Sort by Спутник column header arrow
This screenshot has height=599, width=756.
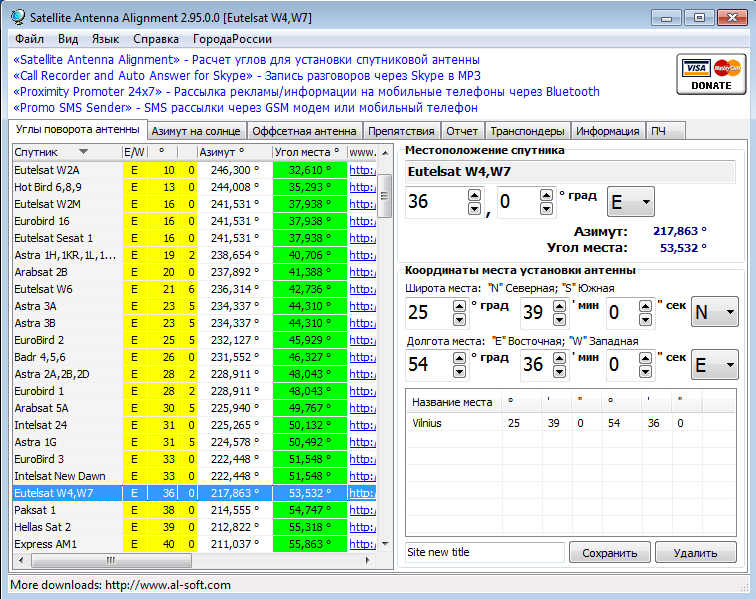coord(83,152)
